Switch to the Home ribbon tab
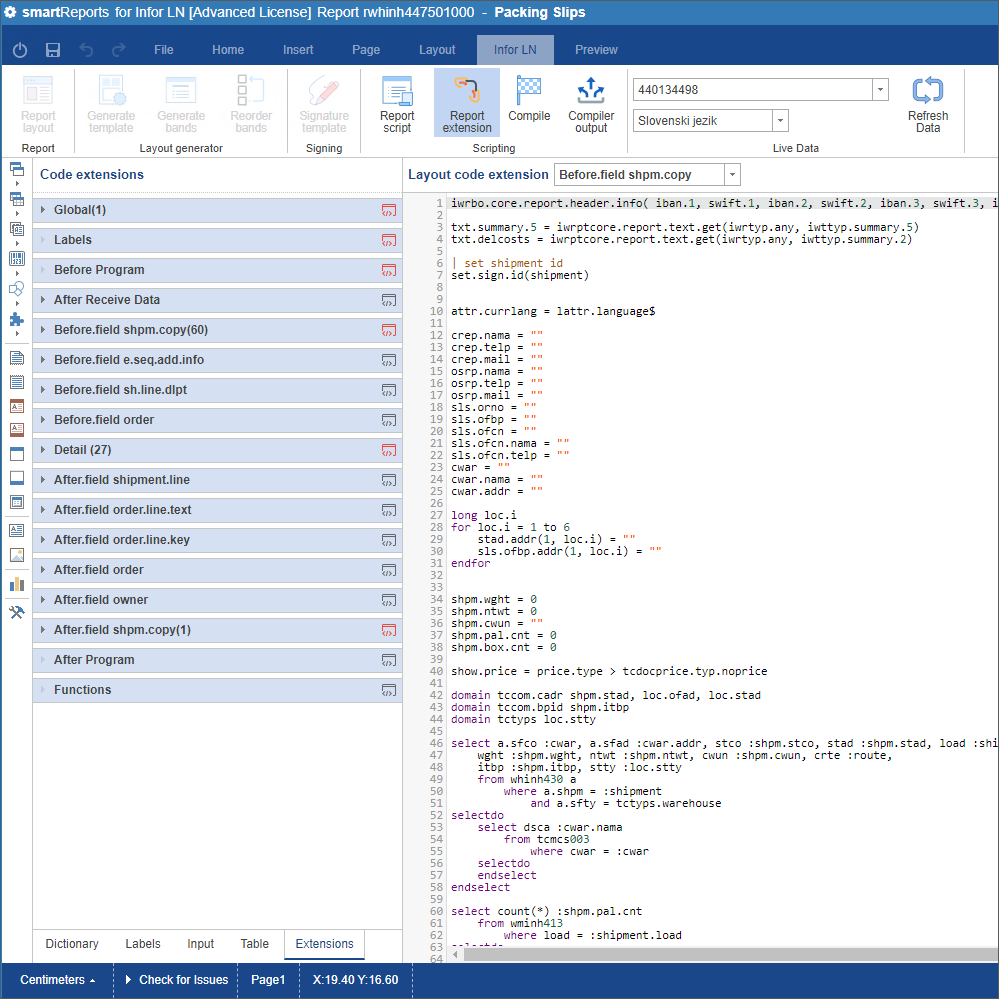 point(228,50)
